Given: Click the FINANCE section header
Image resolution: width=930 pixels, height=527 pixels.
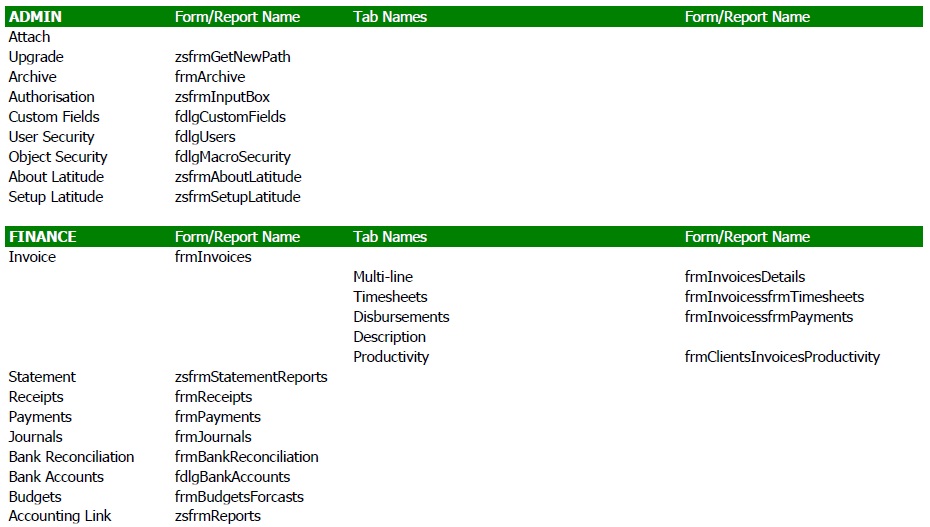Looking at the screenshot, I should coord(42,237).
